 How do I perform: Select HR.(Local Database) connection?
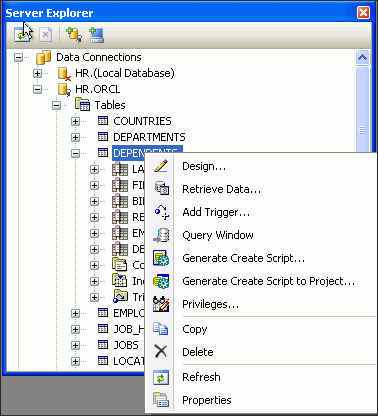point(125,73)
